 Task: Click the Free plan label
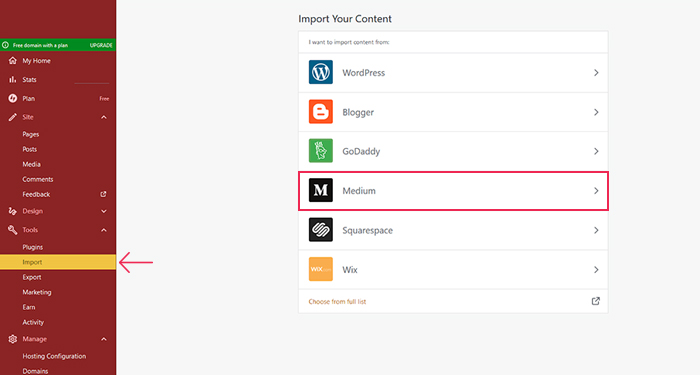click(104, 99)
